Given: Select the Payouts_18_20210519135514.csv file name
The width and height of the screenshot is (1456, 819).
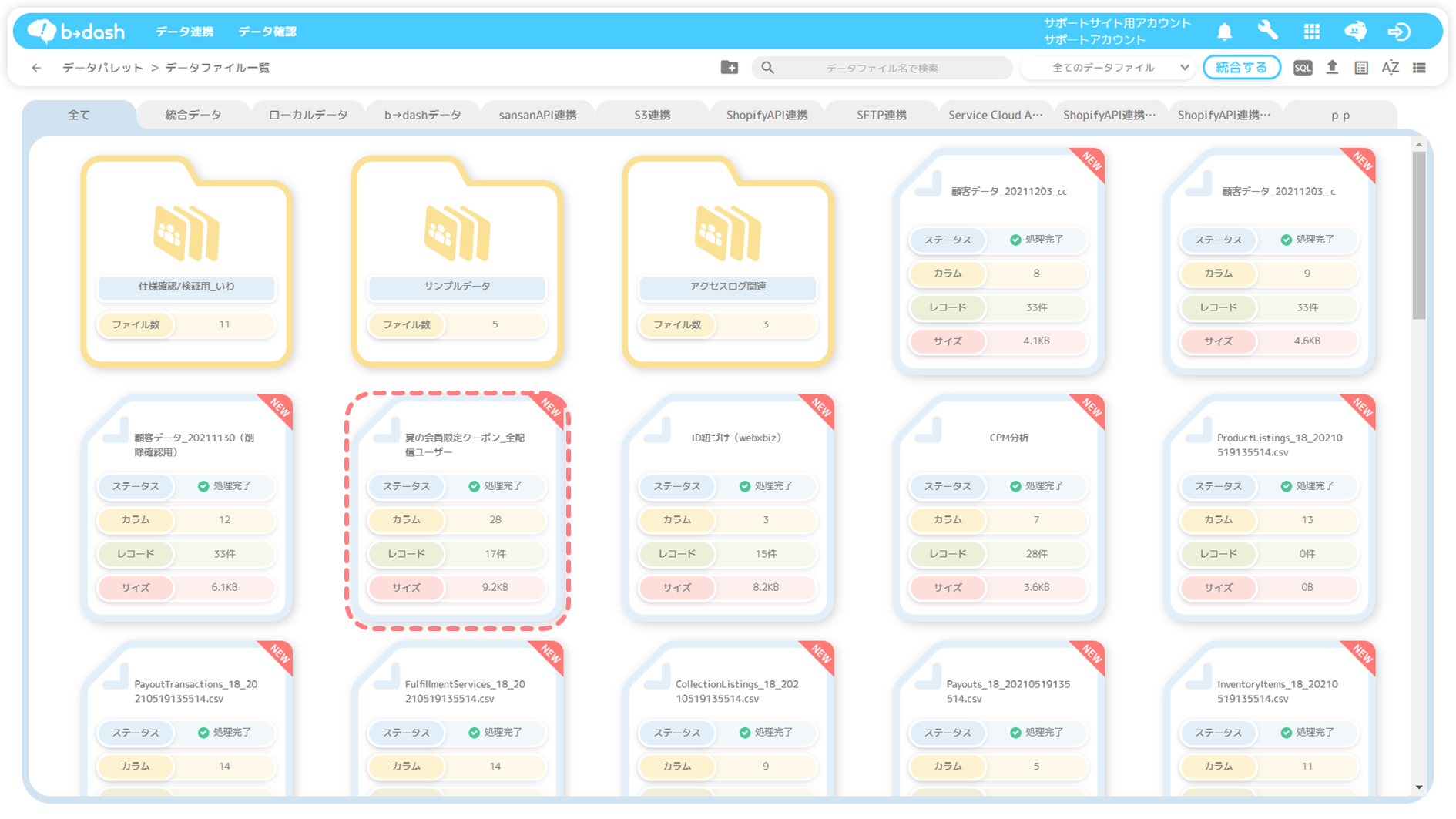Looking at the screenshot, I should pyautogui.click(x=1008, y=691).
